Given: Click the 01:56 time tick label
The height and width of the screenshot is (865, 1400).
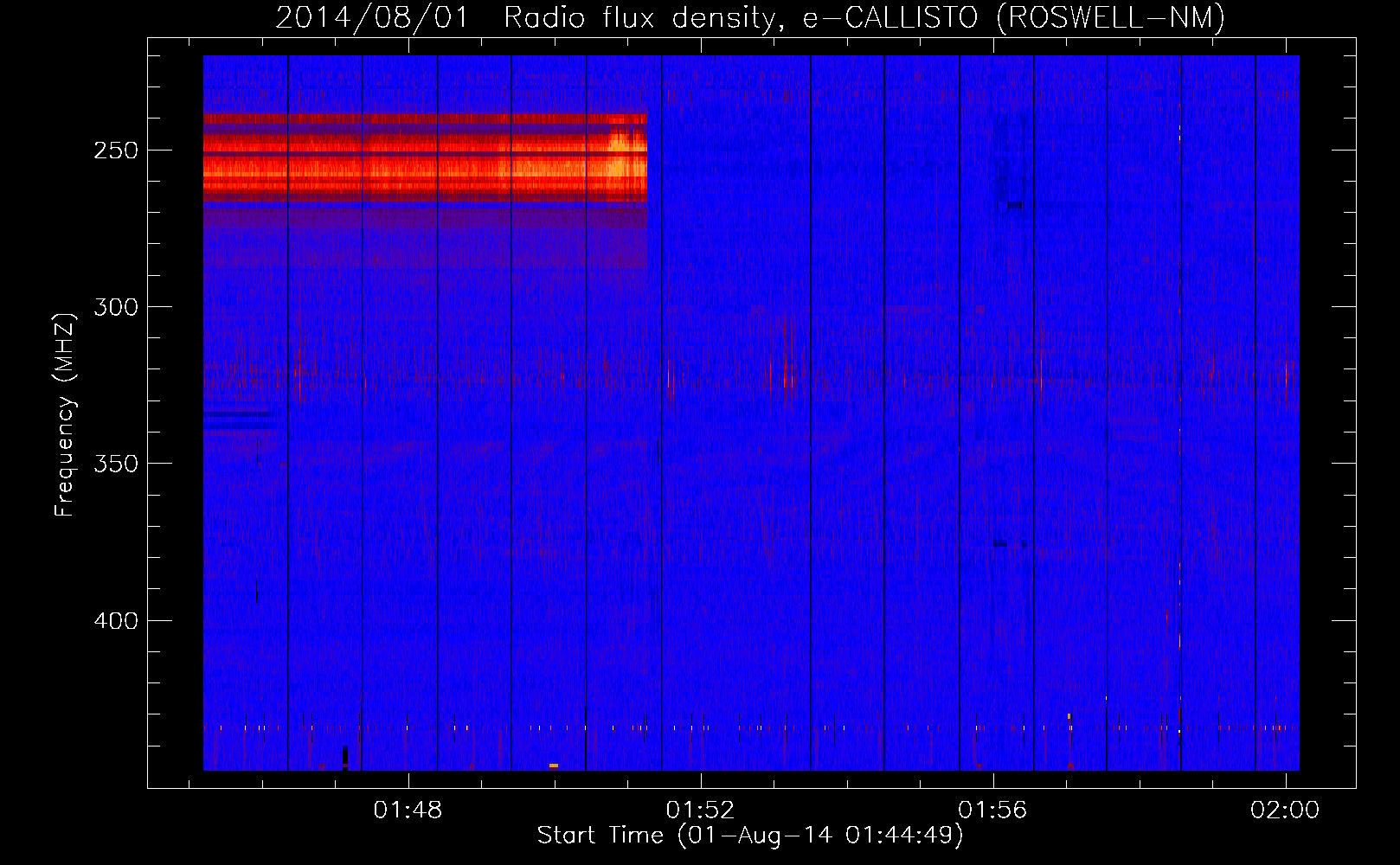Looking at the screenshot, I should (992, 811).
